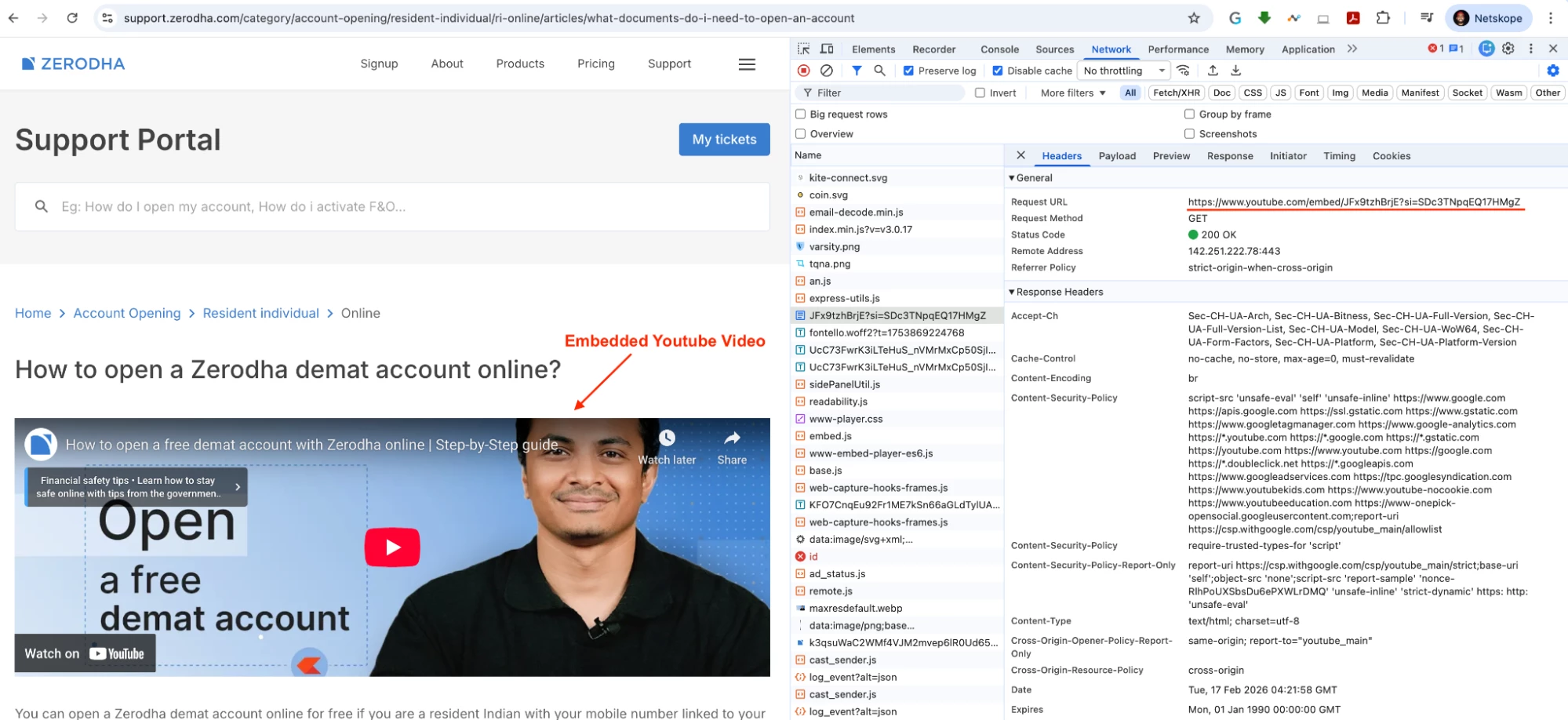Select the failed id request row
Screen dimensions: 1568x720
pyautogui.click(x=897, y=556)
